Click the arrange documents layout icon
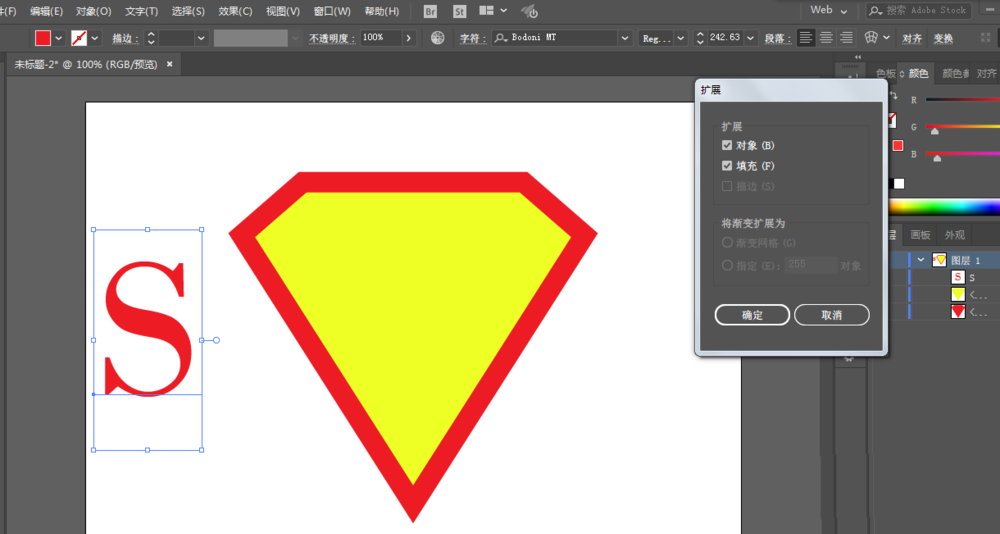The width and height of the screenshot is (1000, 534). pos(487,11)
